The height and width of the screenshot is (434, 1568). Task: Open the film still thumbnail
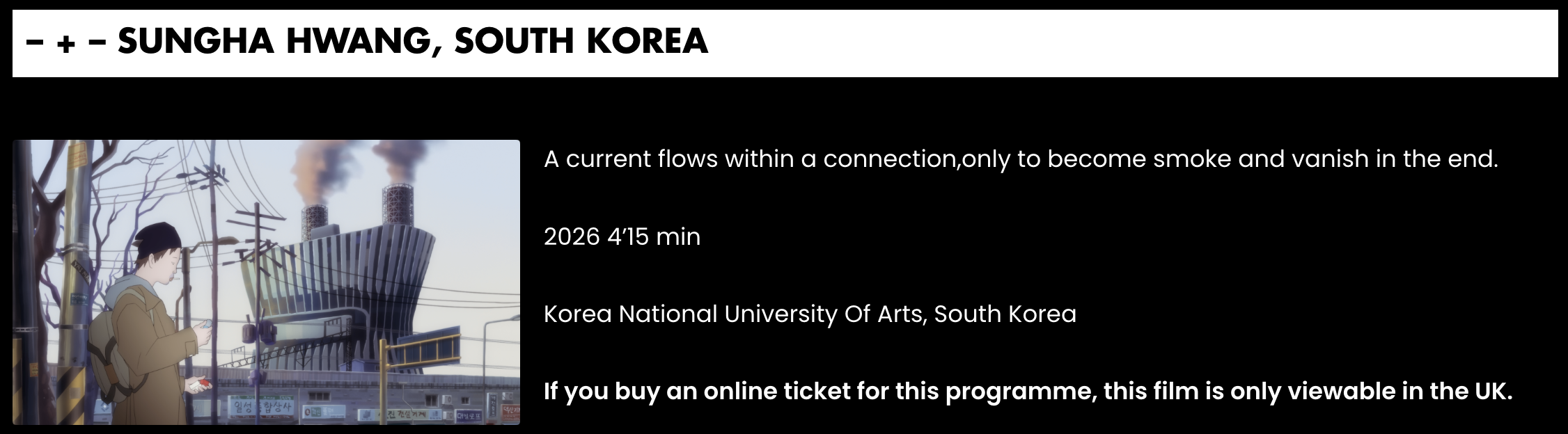(266, 282)
